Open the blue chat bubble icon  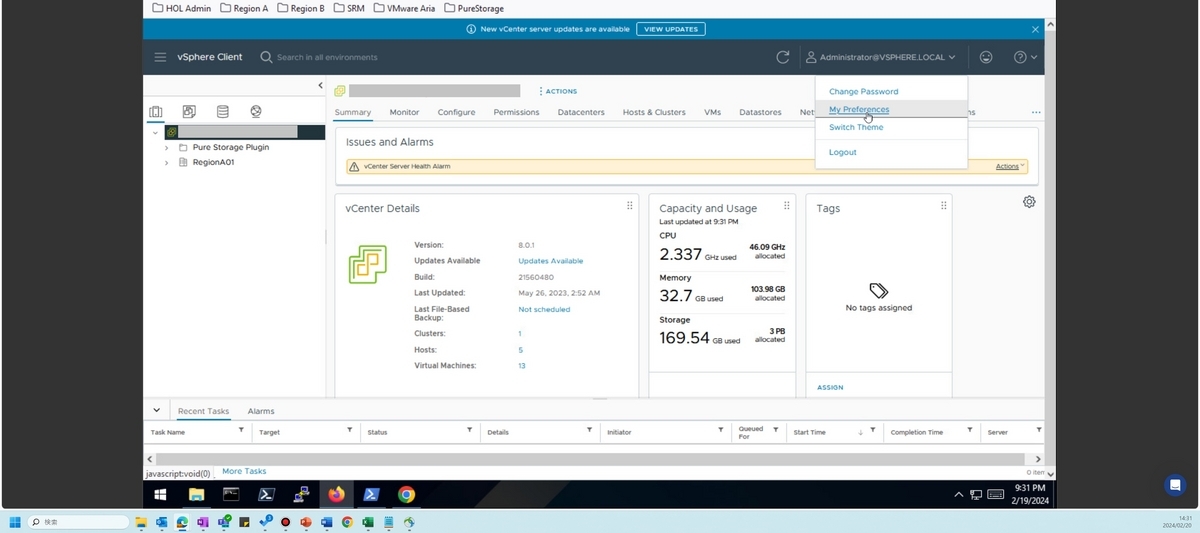1175,485
